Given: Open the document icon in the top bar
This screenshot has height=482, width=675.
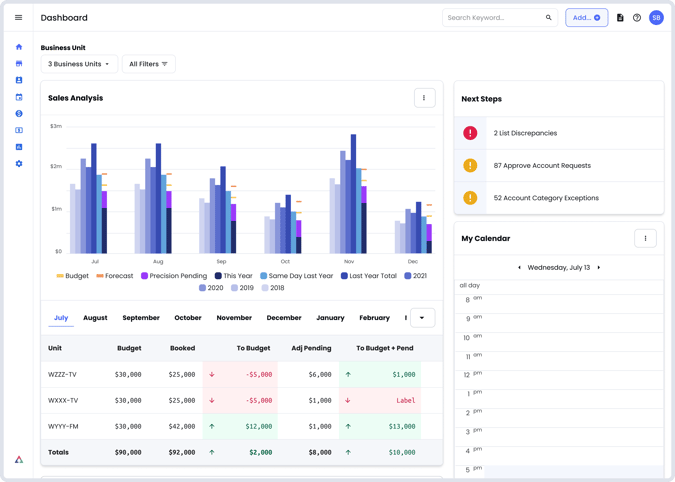Looking at the screenshot, I should pos(620,18).
